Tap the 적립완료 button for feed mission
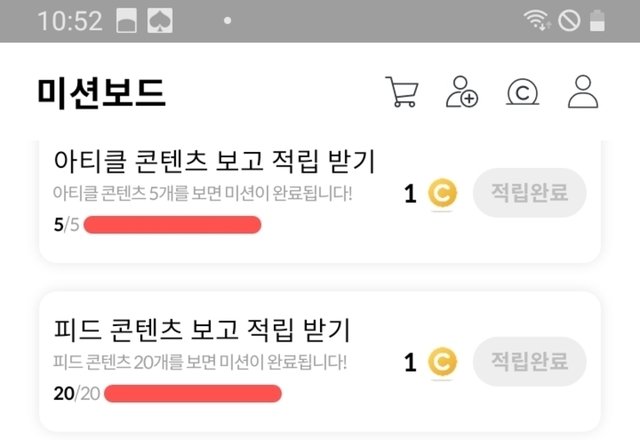 [x=528, y=361]
